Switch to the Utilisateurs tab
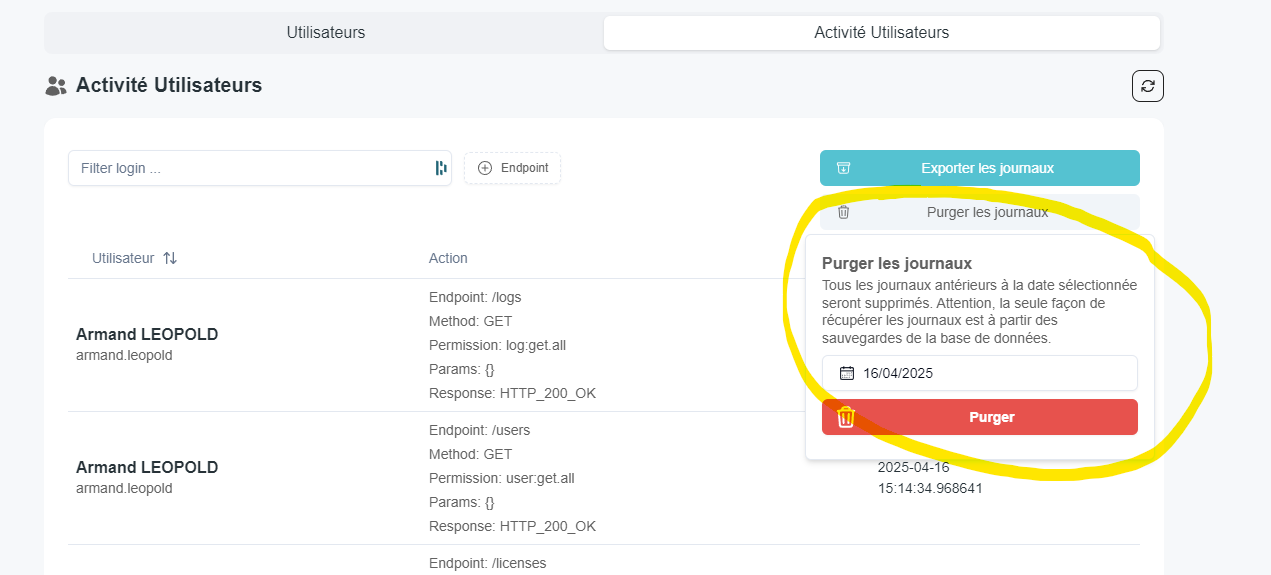 pyautogui.click(x=325, y=33)
